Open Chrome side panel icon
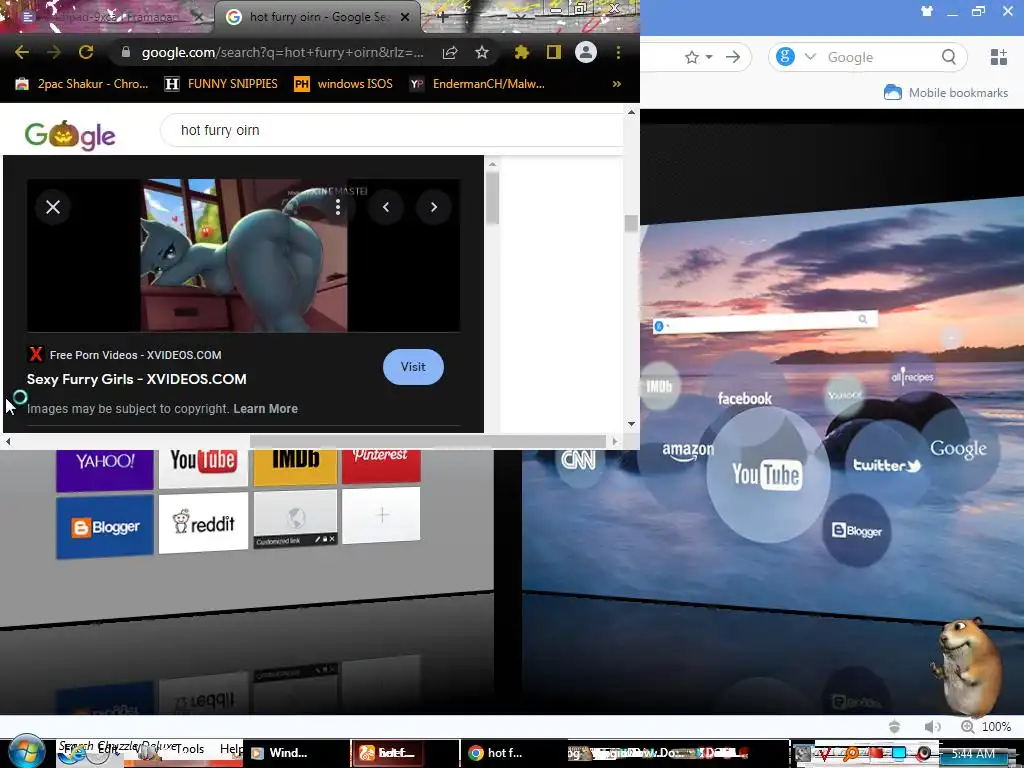Image resolution: width=1024 pixels, height=768 pixels. pyautogui.click(x=554, y=52)
